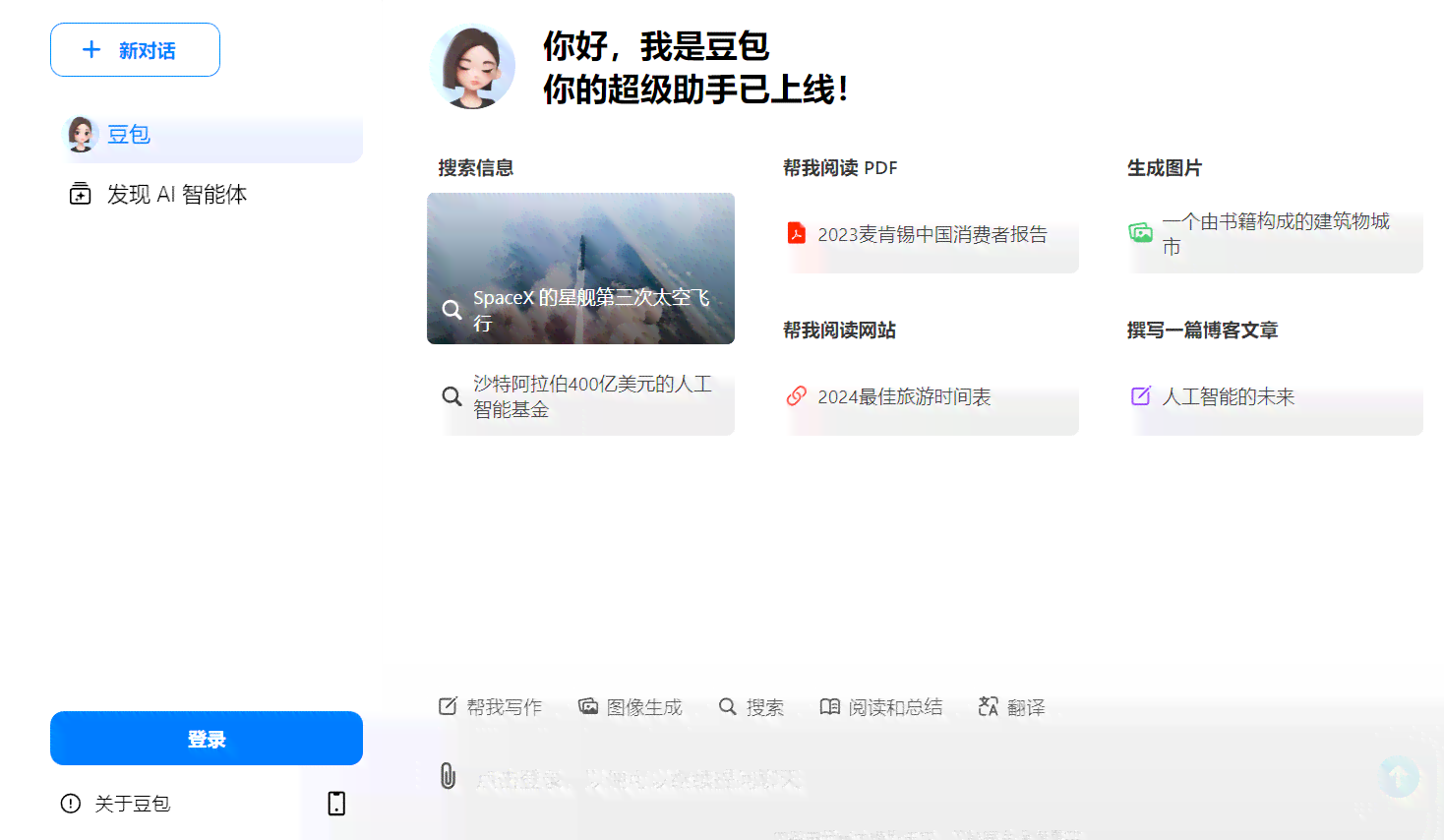Click the 发现 AI 智能体 icon
The width and height of the screenshot is (1444, 840).
click(x=81, y=194)
